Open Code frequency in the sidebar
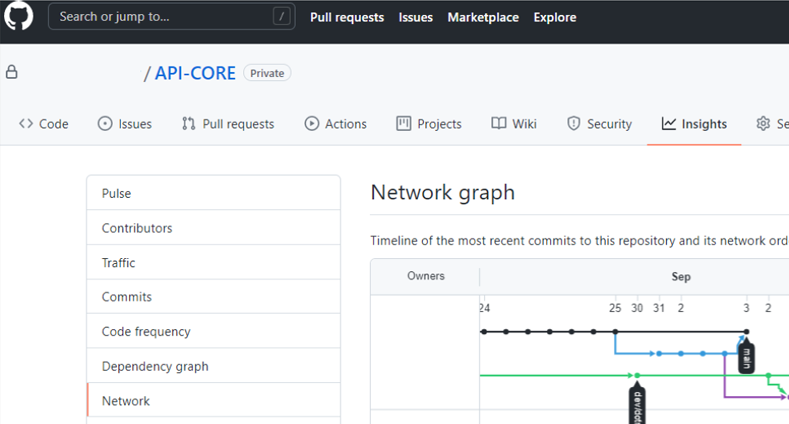This screenshot has width=789, height=424. coord(146,331)
